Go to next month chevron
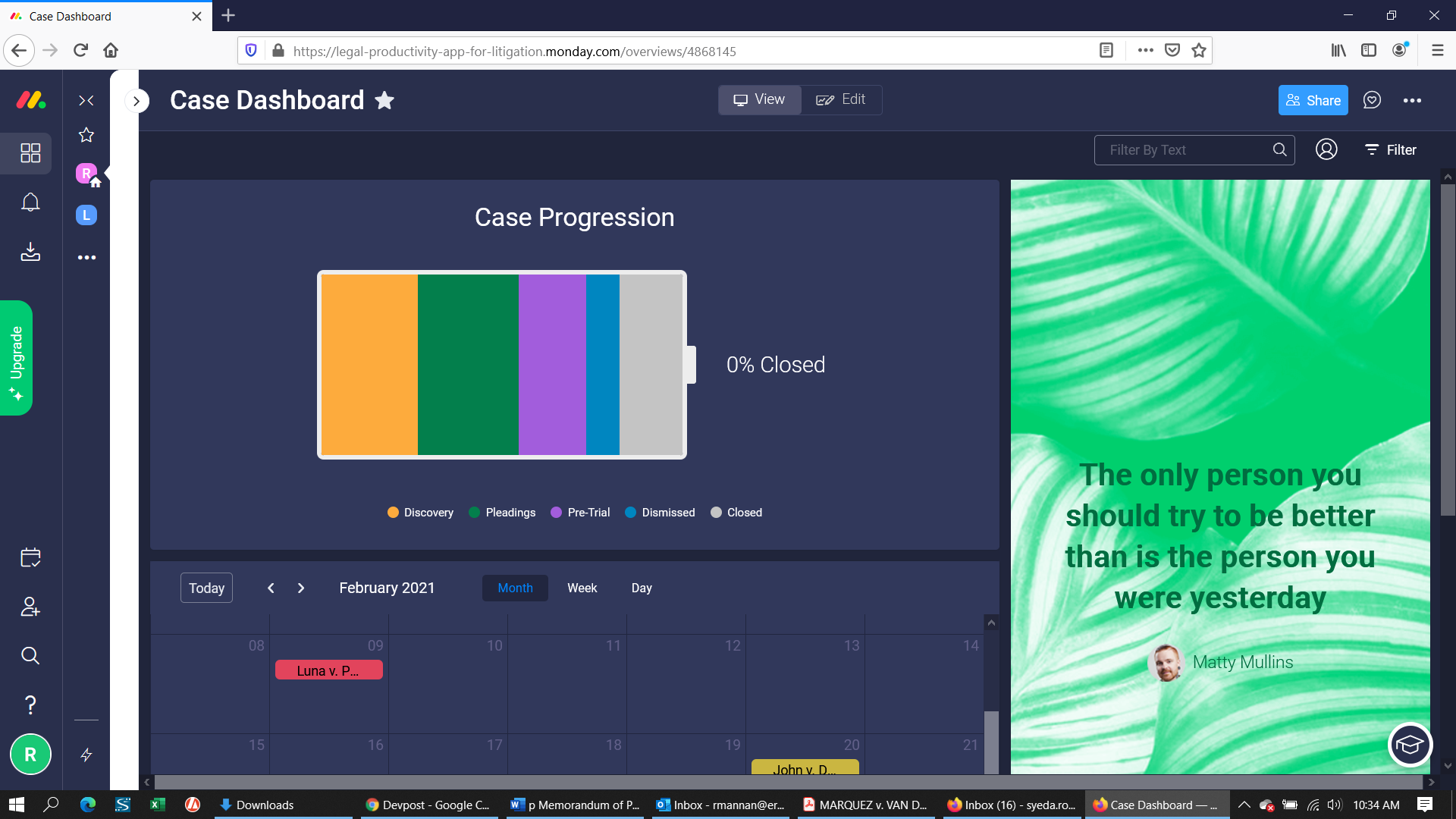The image size is (1456, 819). click(x=301, y=588)
